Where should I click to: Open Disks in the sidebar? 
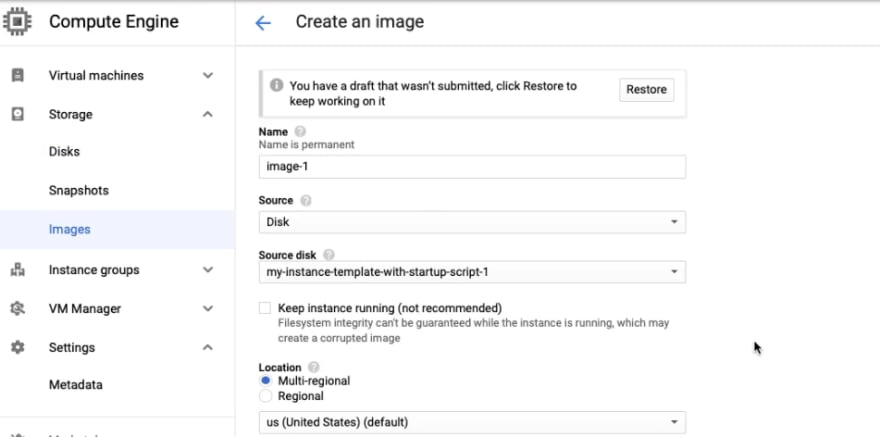tap(64, 151)
